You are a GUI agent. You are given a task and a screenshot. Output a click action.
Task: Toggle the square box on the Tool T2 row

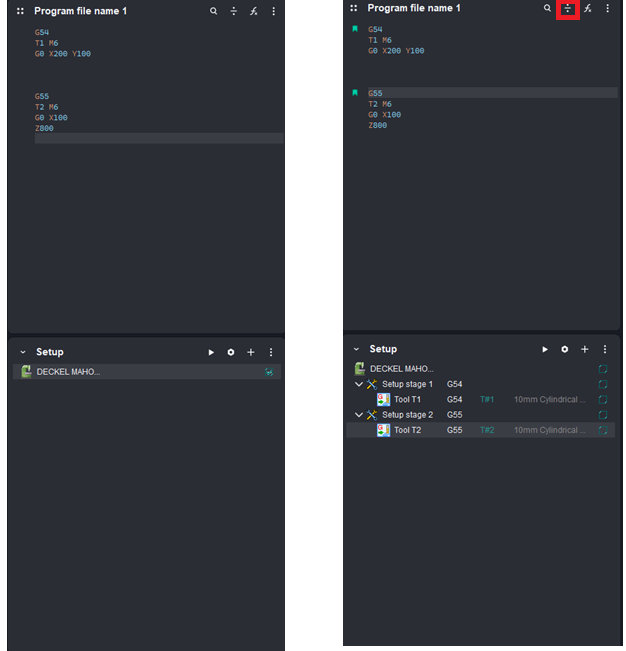603,430
